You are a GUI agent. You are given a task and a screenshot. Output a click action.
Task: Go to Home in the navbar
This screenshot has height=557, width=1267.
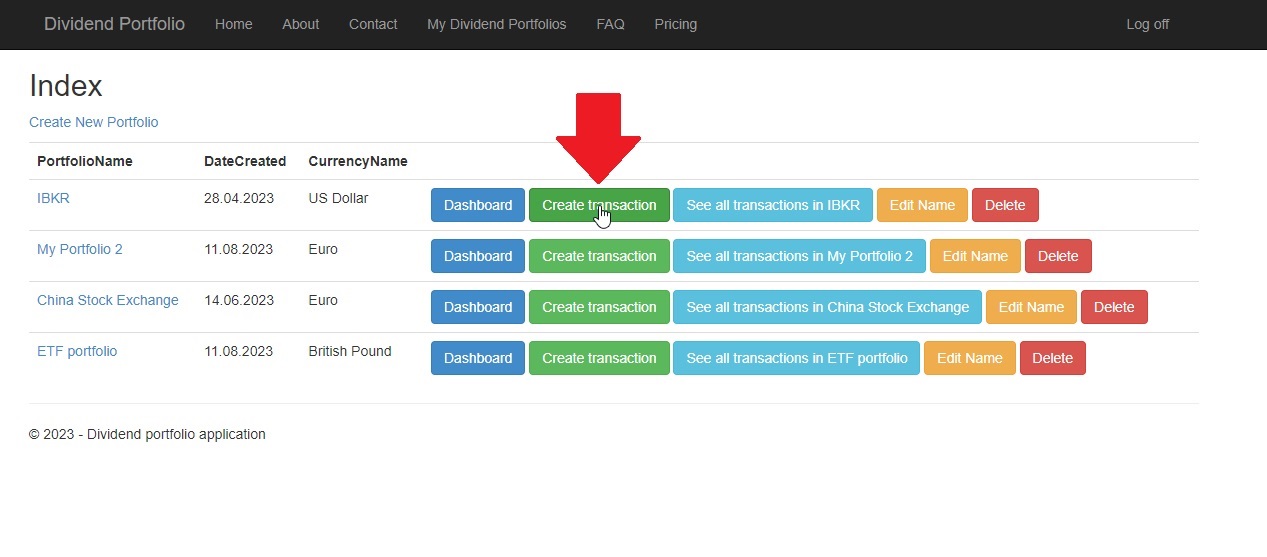point(233,24)
